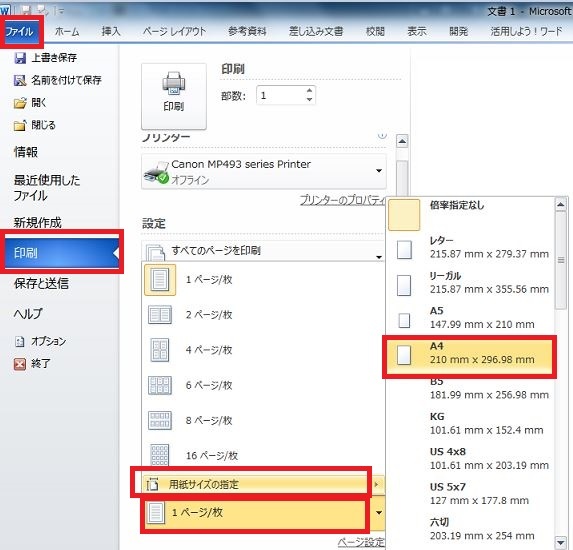Image resolution: width=573 pixels, height=550 pixels.
Task: Choose KG 101.61 mm x 152.4 mm
Action: click(x=470, y=423)
